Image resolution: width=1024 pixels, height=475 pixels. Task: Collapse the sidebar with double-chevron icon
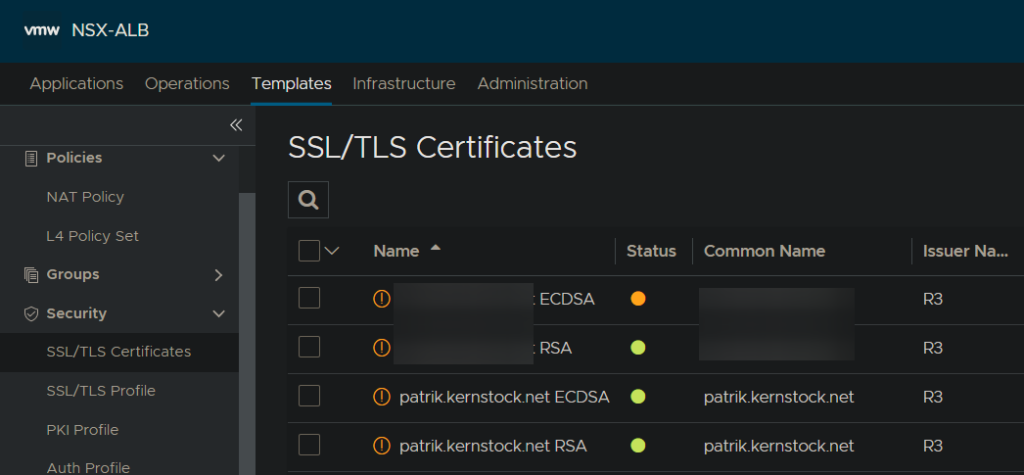click(x=236, y=125)
